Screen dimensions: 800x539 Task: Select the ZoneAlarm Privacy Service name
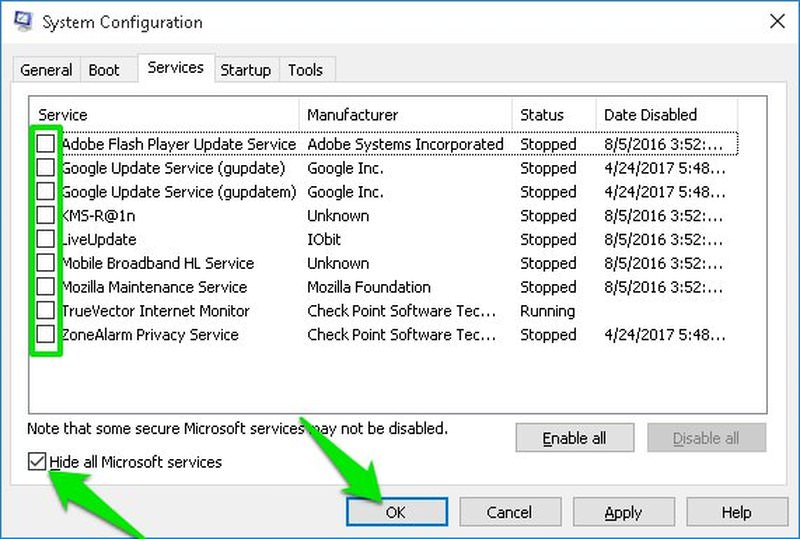[x=150, y=335]
